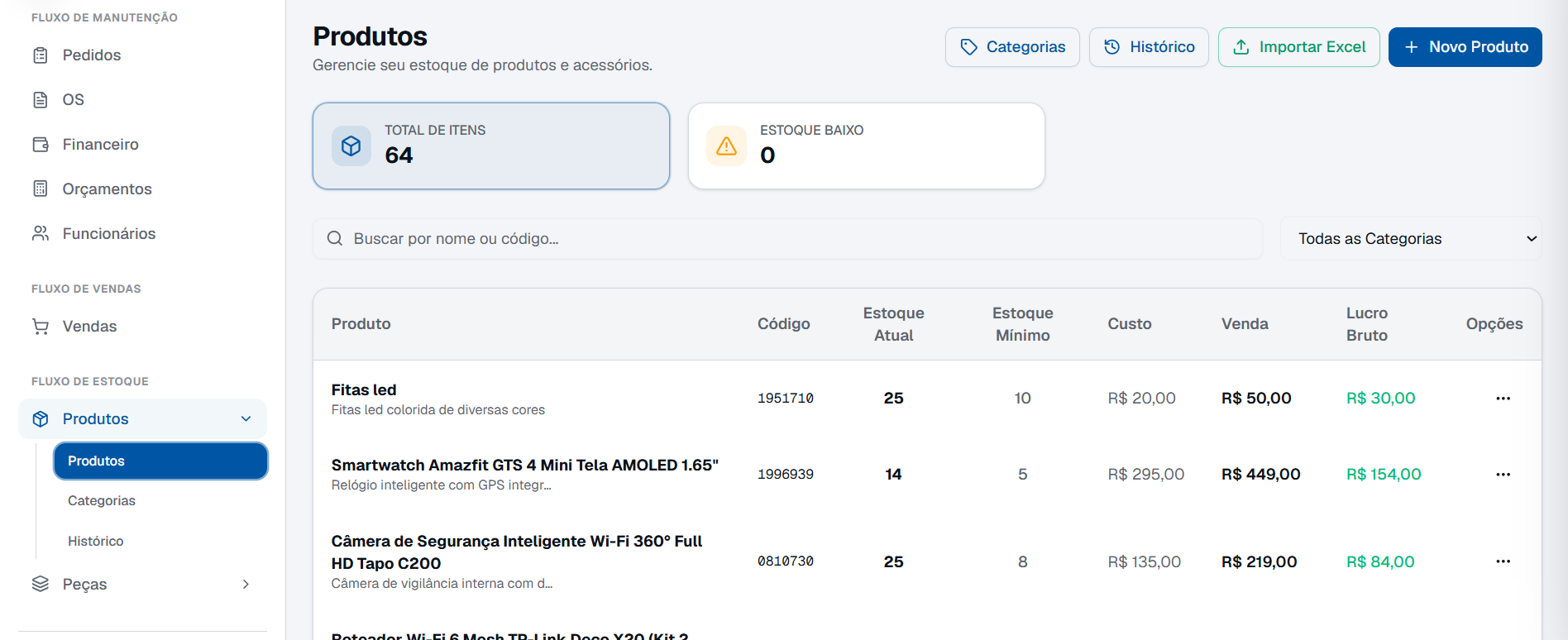Click the tag icon on Categorias button
The height and width of the screenshot is (640, 1568).
click(968, 47)
